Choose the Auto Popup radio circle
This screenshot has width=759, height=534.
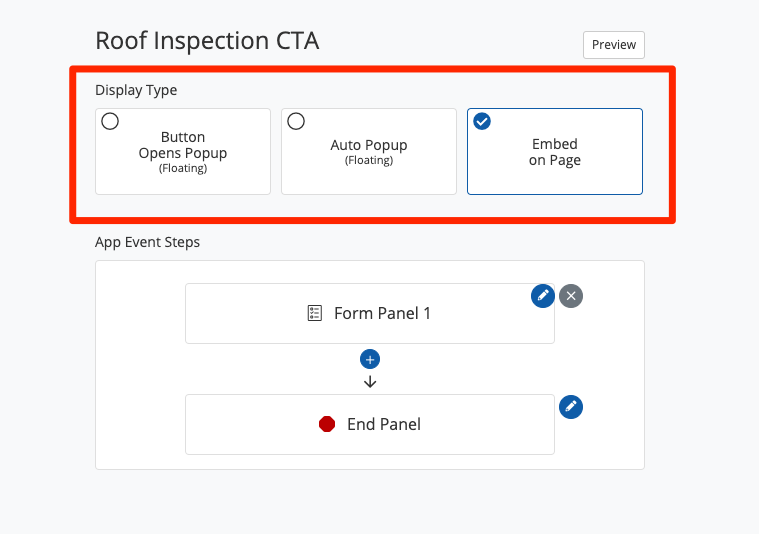296,121
